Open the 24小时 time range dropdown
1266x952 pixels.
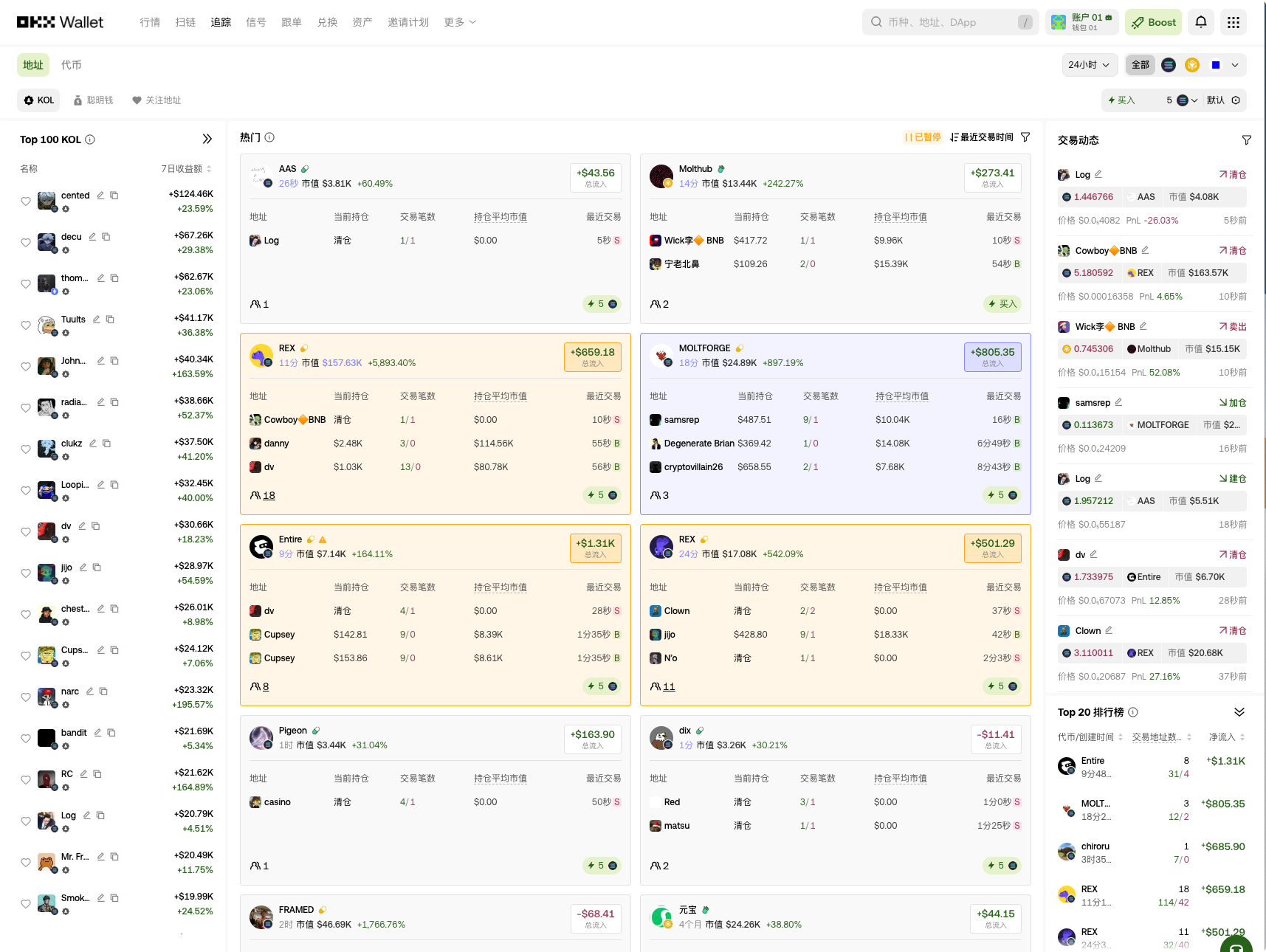(1090, 65)
